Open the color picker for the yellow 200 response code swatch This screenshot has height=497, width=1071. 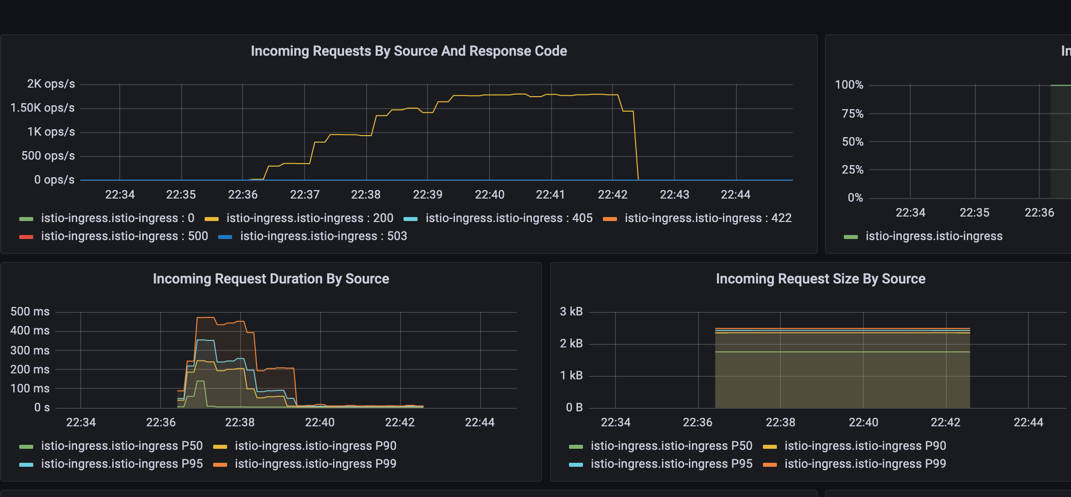212,219
